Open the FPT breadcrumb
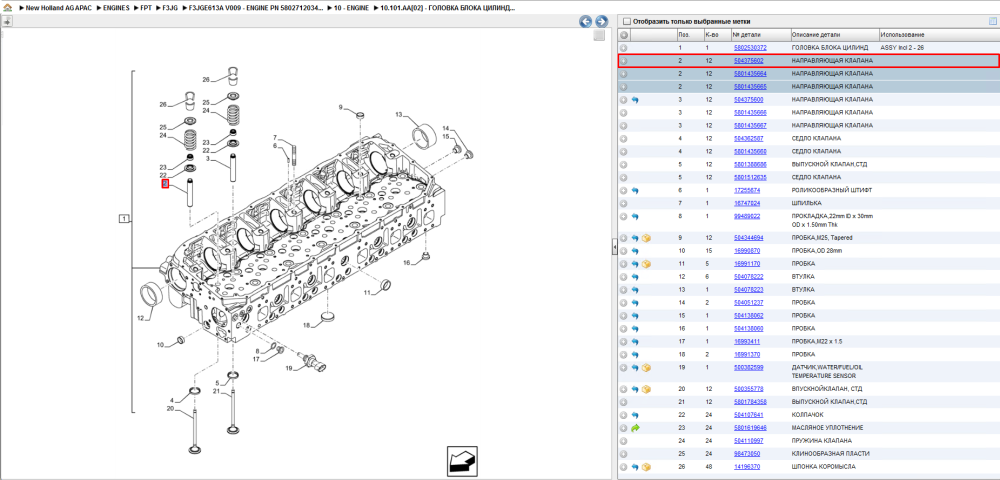Viewport: 1000px width, 480px height. point(146,8)
